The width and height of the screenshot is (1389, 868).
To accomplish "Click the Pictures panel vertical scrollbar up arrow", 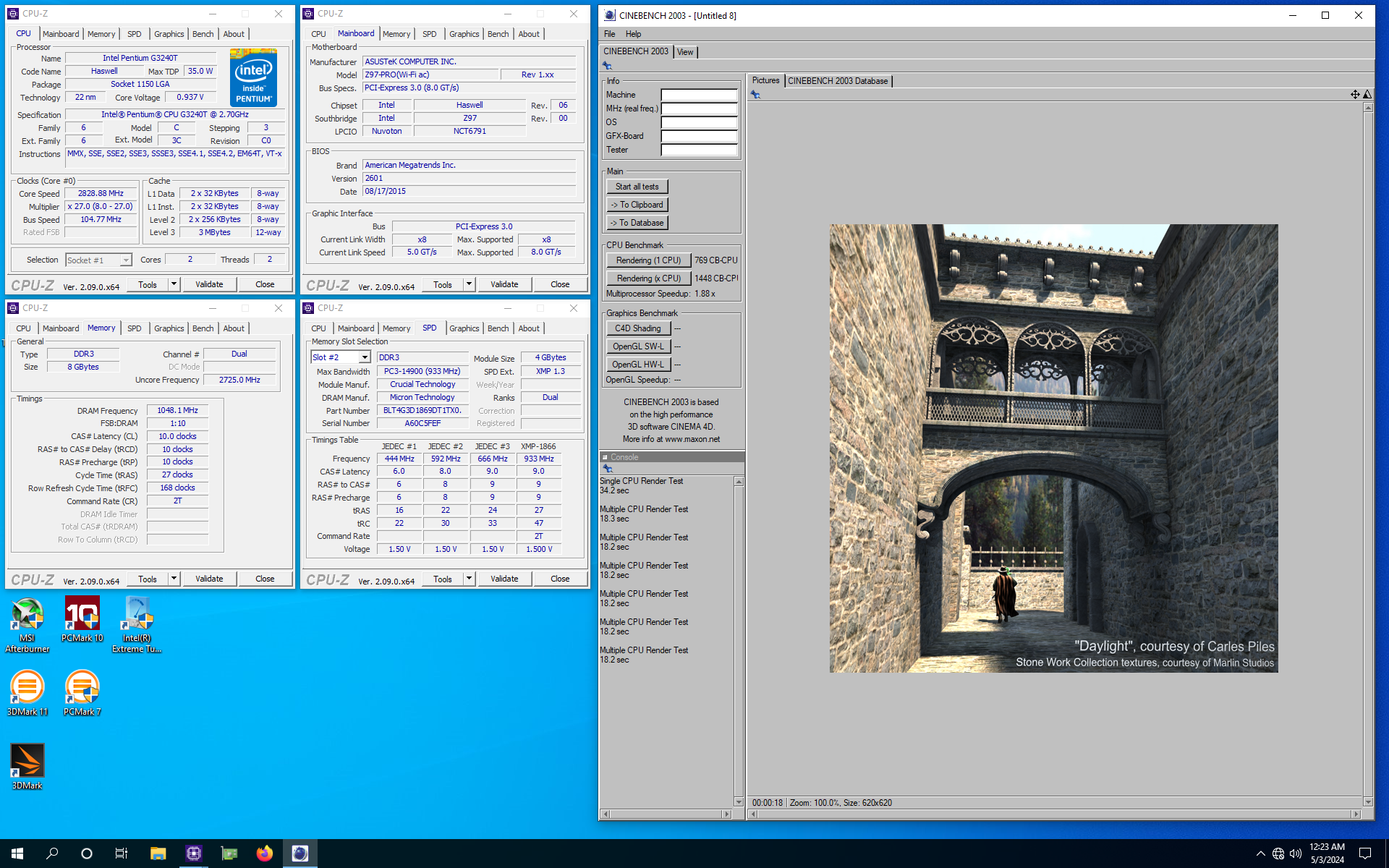I will (1368, 108).
